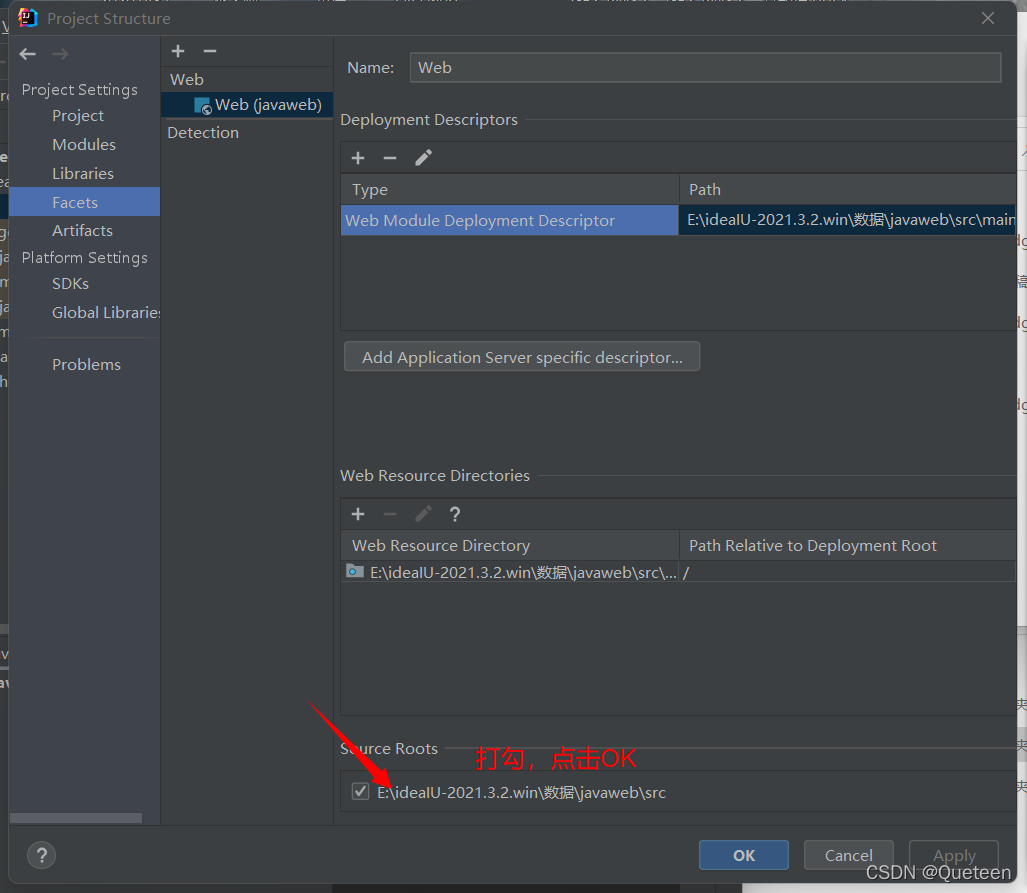Open Project settings page
The image size is (1027, 893).
point(78,116)
